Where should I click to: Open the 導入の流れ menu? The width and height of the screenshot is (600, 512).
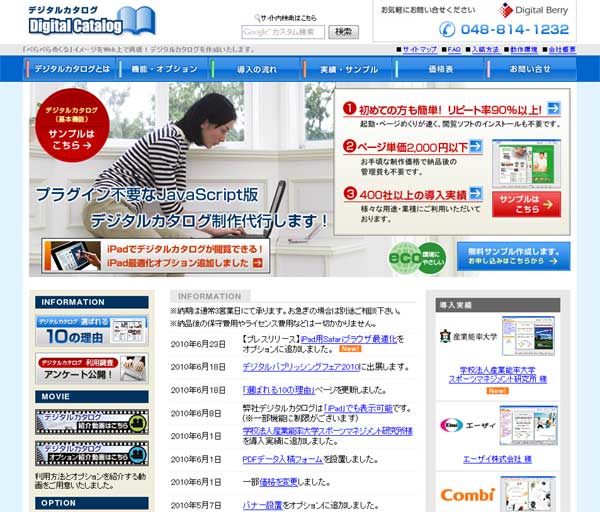[x=256, y=69]
